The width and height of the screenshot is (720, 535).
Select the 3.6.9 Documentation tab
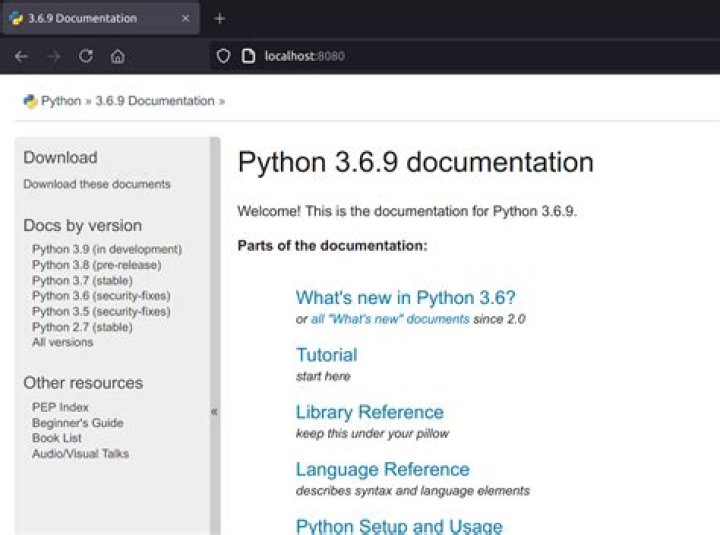tap(101, 18)
